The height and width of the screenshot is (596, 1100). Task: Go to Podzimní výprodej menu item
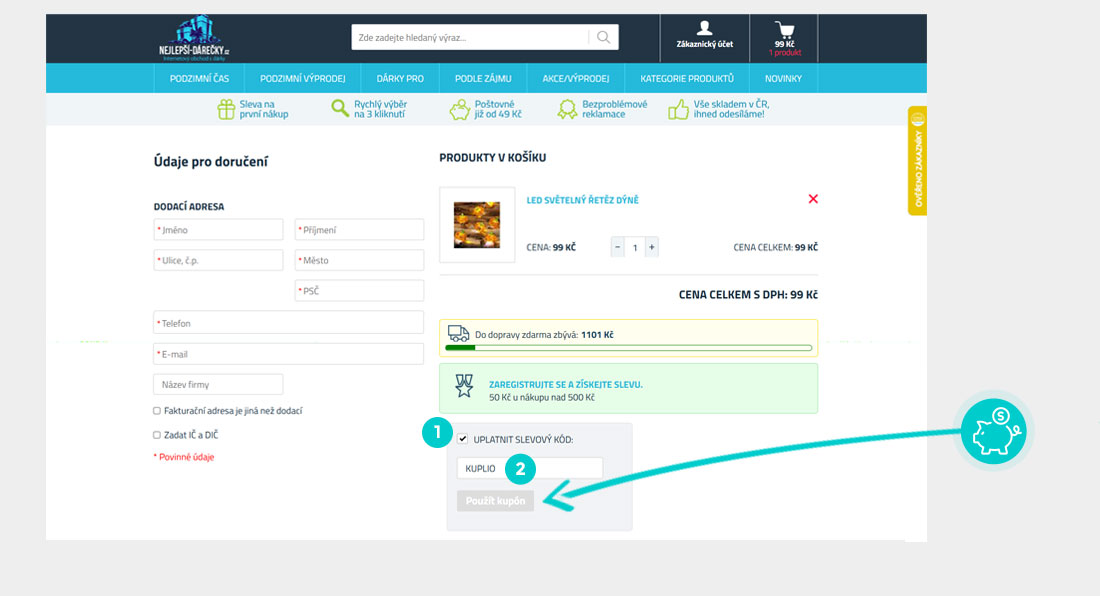click(x=303, y=78)
